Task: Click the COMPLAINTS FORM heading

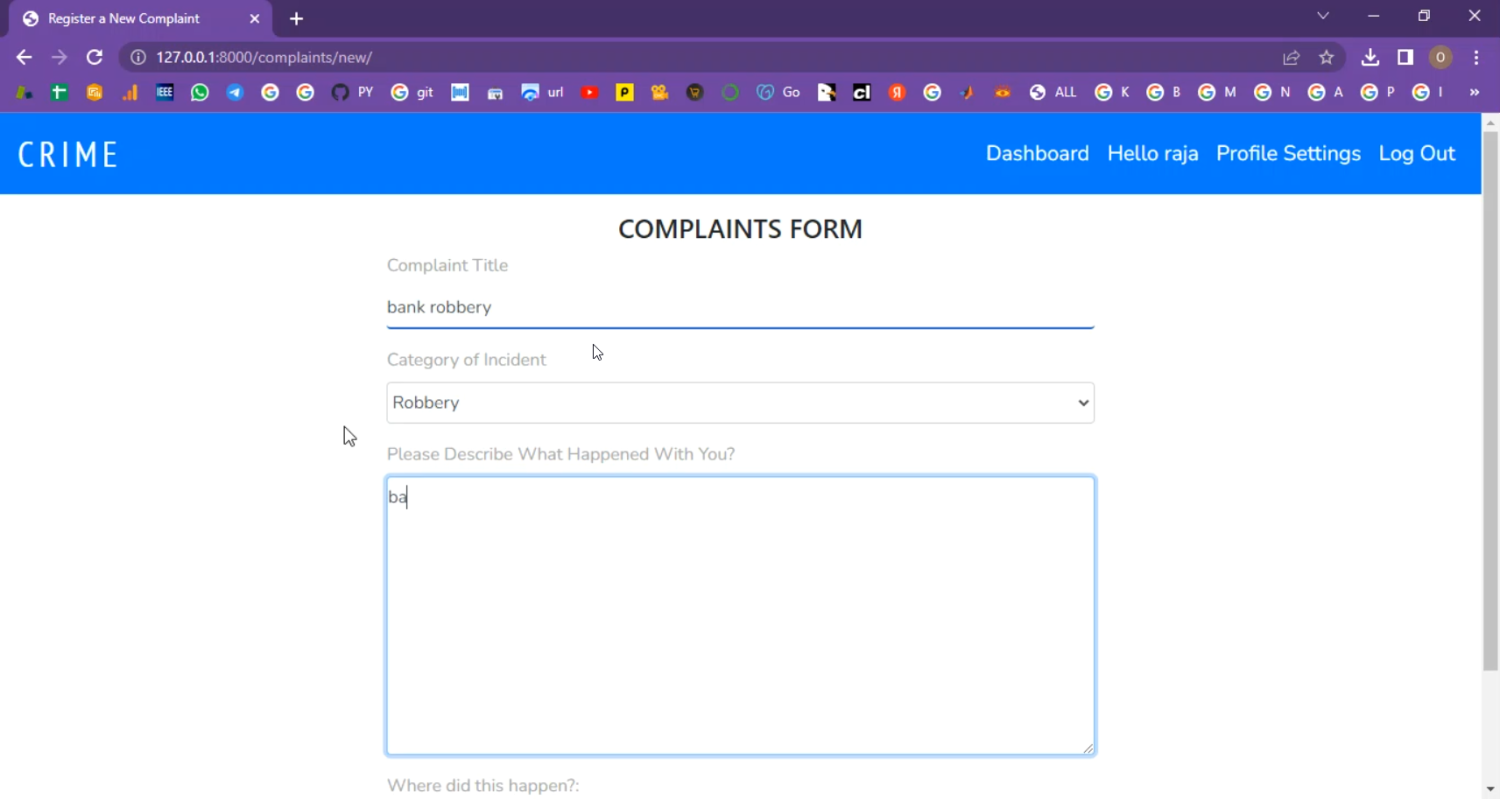Action: (740, 229)
